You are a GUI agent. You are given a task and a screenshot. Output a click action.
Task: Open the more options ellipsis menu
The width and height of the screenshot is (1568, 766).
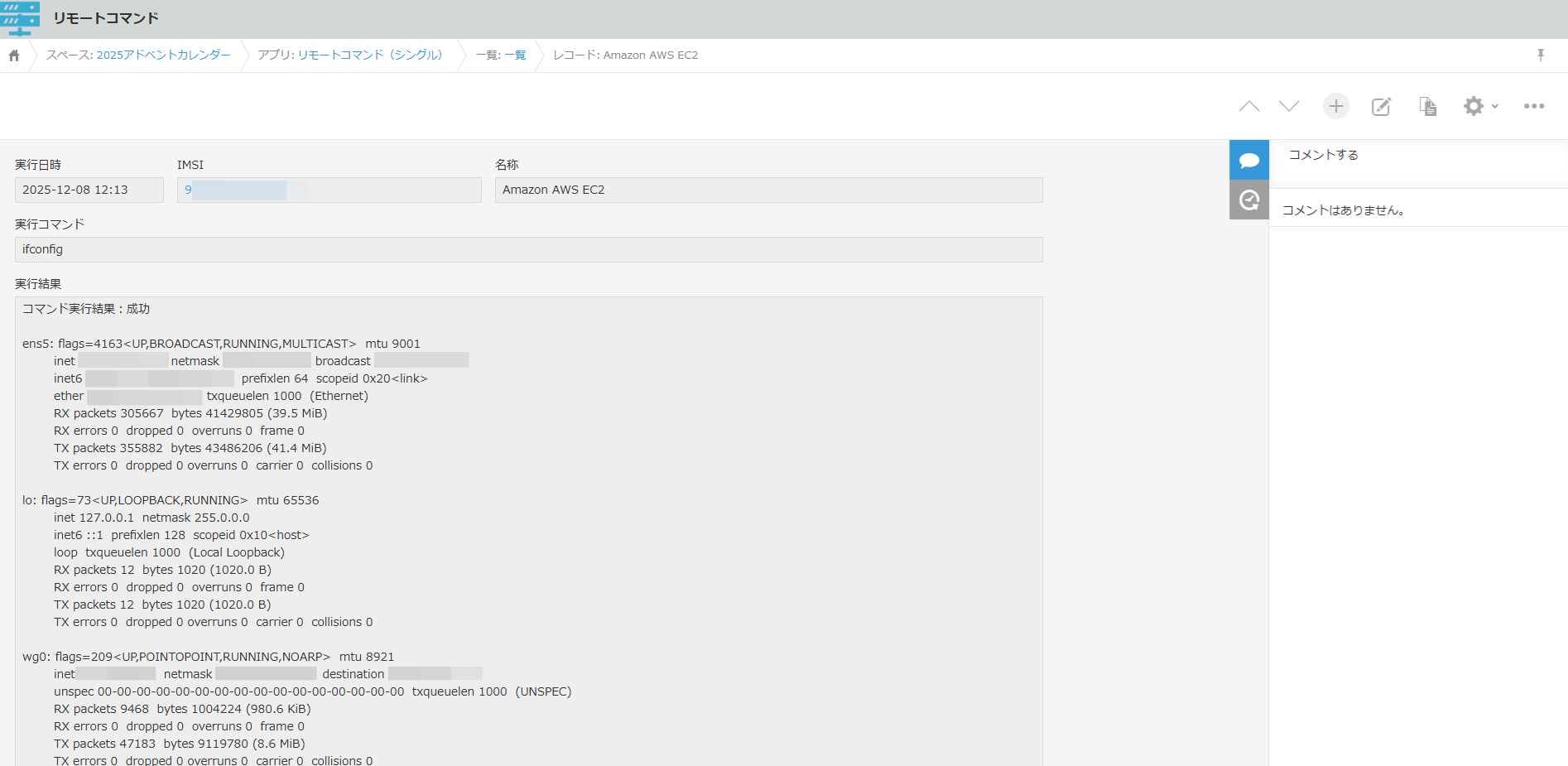click(x=1534, y=106)
